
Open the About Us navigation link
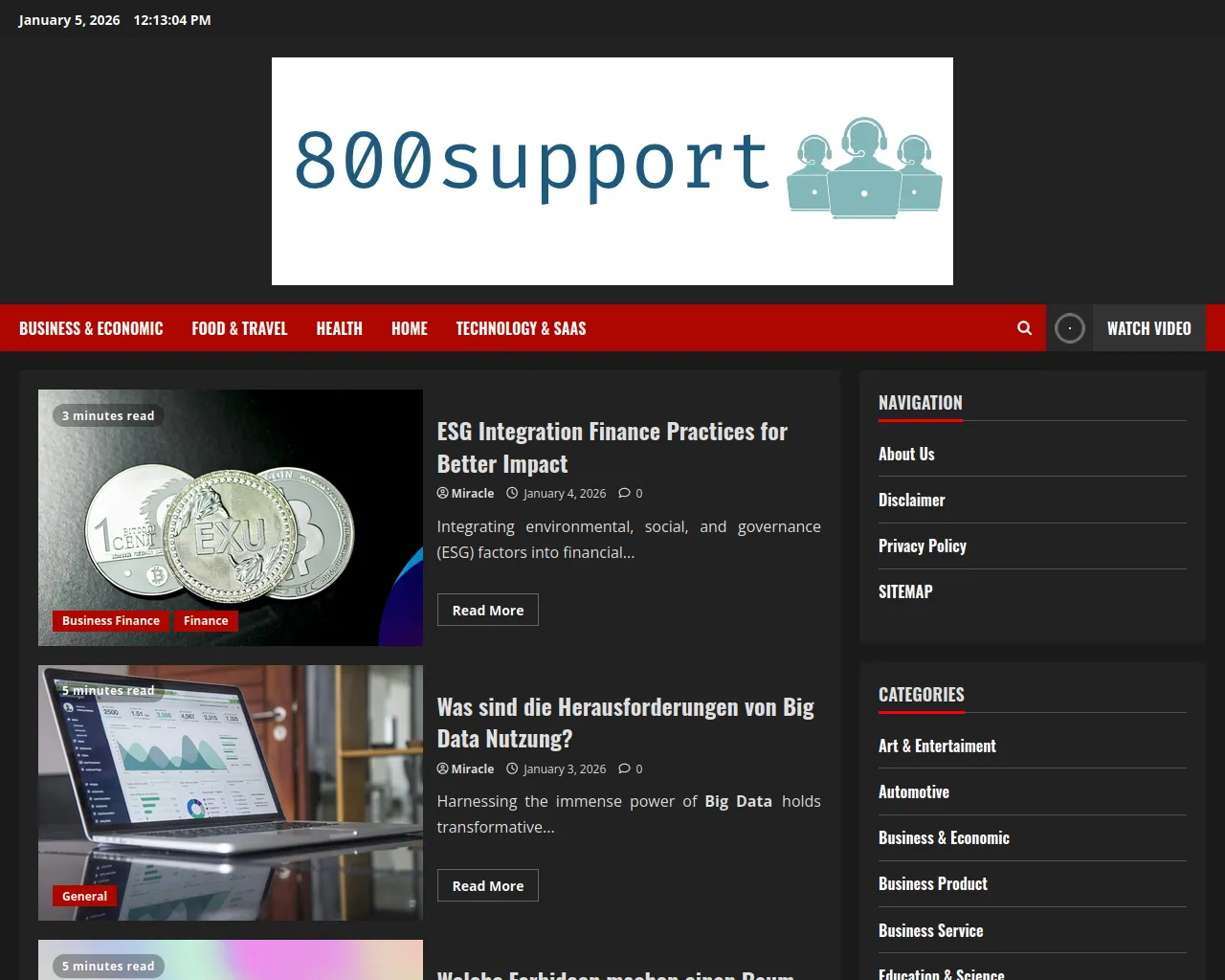(906, 454)
